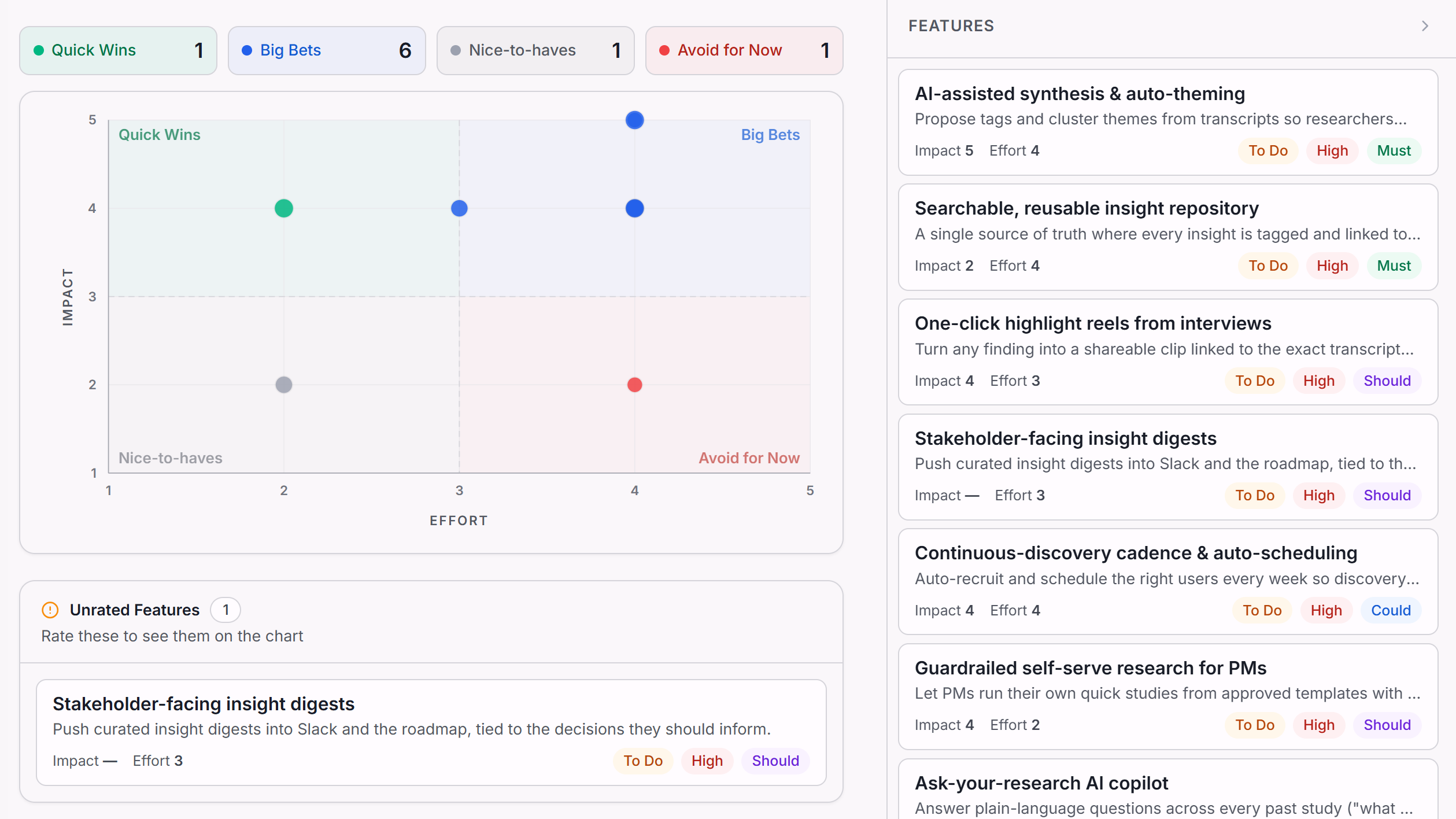This screenshot has height=819, width=1456.
Task: Click To Do tag on insight repository card
Action: pyautogui.click(x=1268, y=266)
